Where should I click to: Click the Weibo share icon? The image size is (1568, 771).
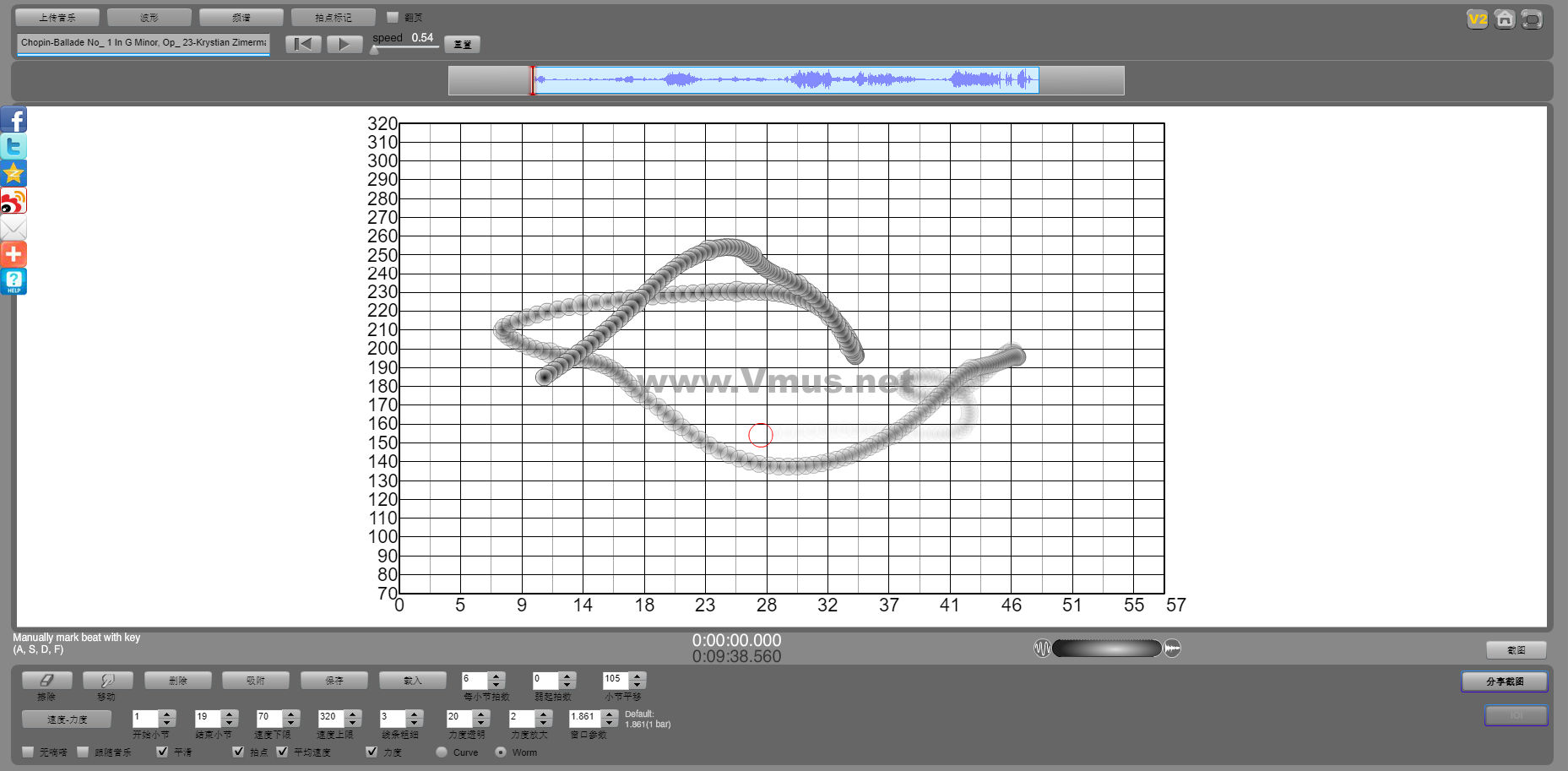(14, 201)
